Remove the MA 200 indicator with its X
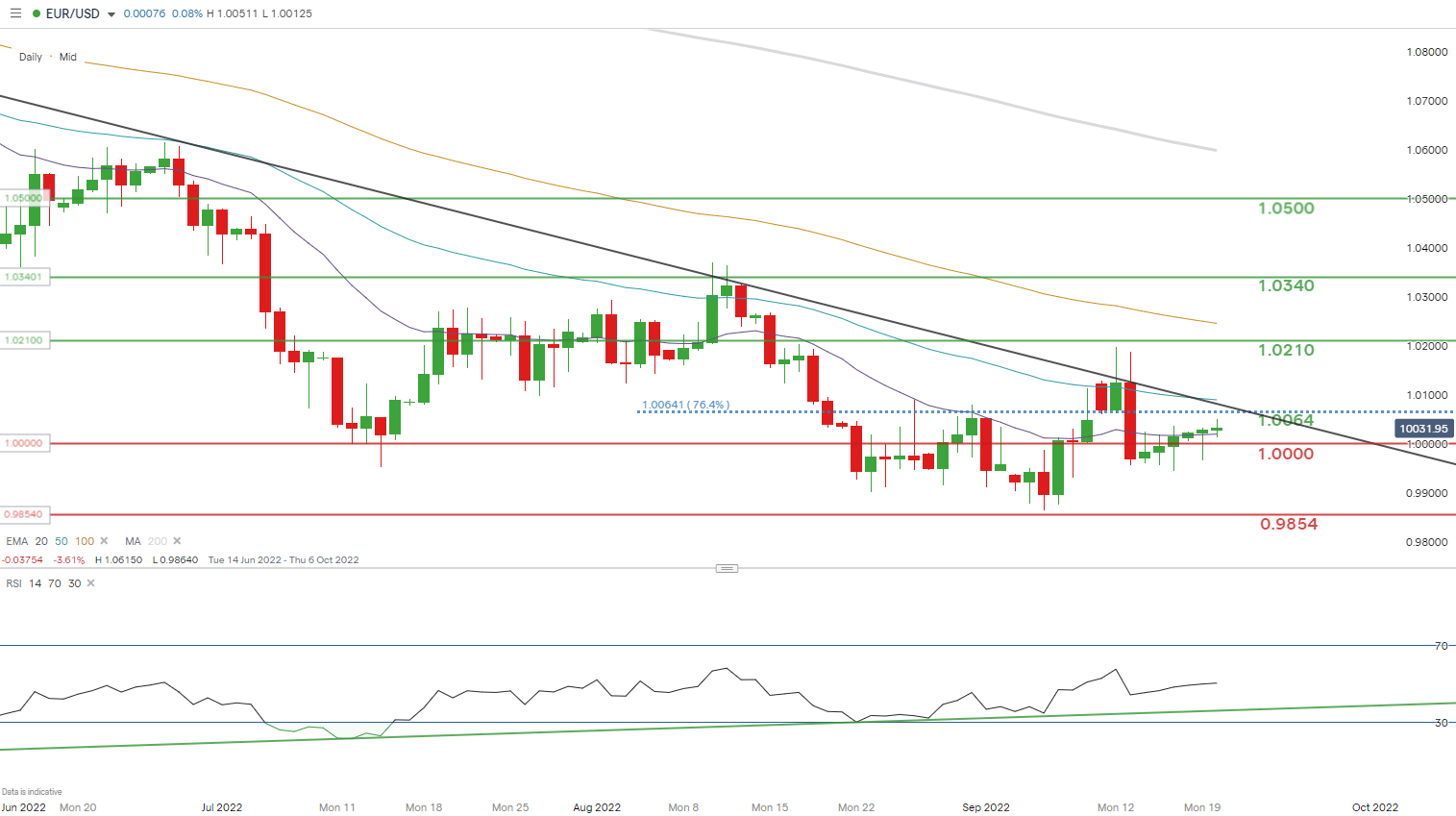The image size is (1456, 816). click(177, 541)
